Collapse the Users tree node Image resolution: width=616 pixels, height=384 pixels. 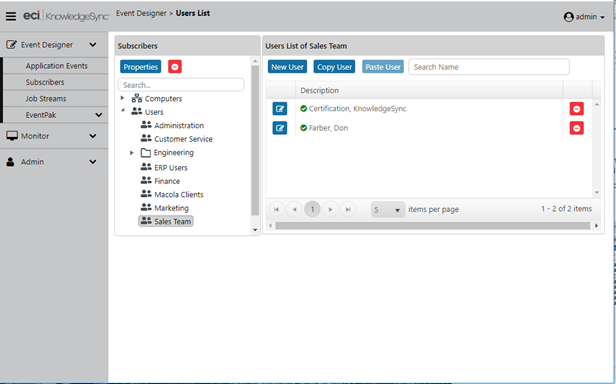(x=123, y=111)
